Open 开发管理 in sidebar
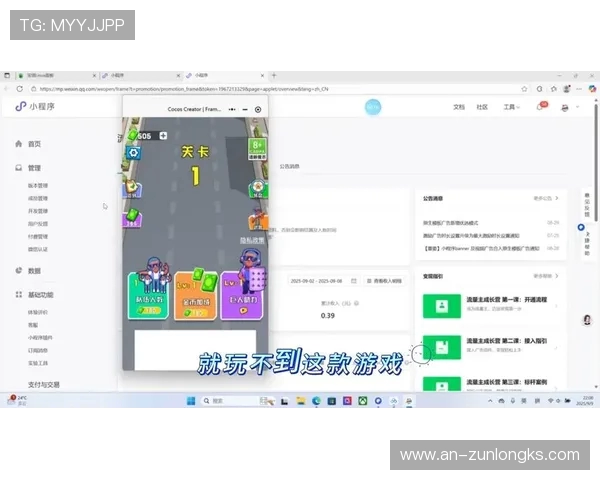This screenshot has width=600, height=480. point(38,211)
